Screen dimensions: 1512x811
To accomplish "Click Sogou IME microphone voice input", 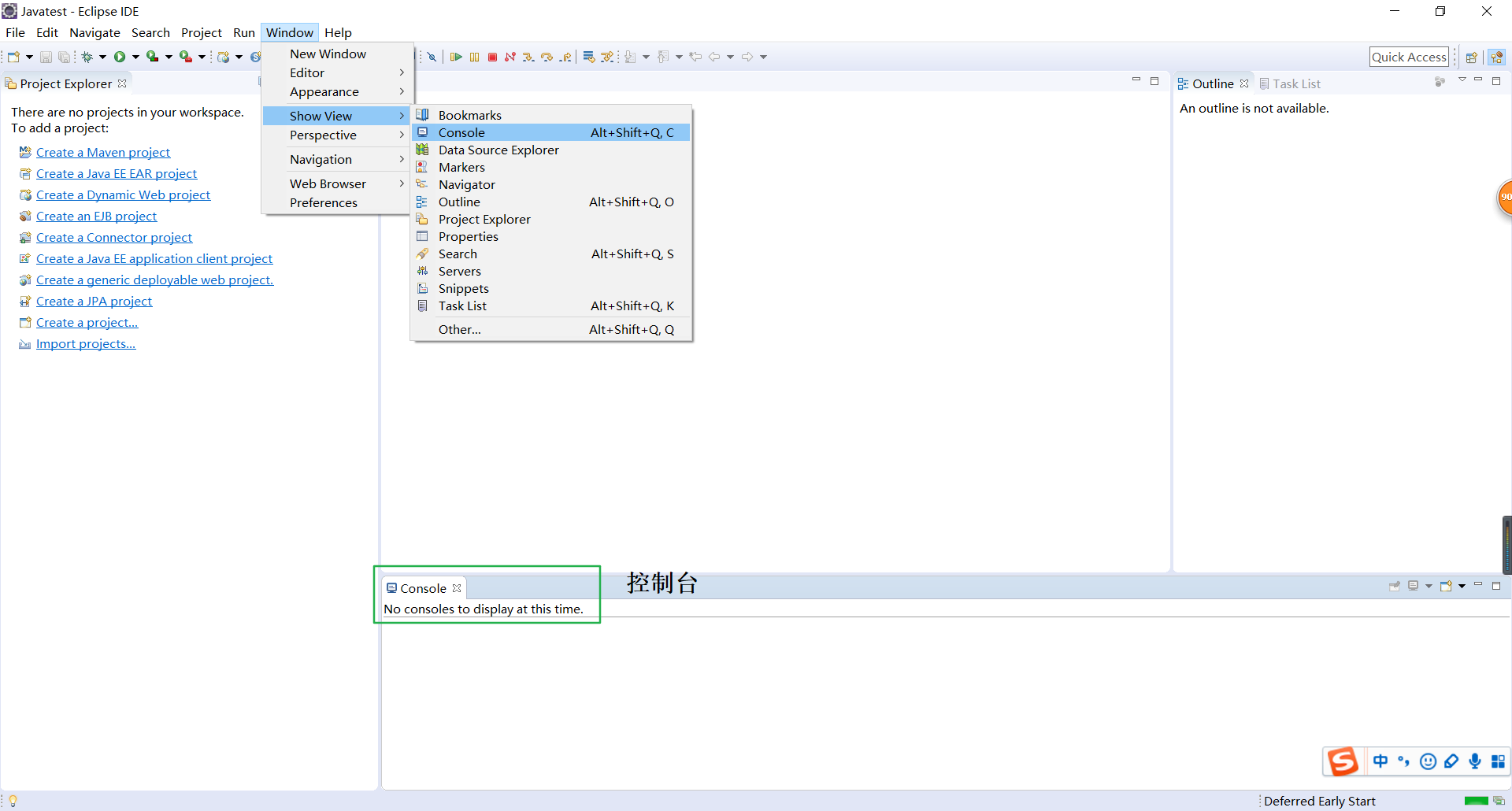I will click(1474, 761).
